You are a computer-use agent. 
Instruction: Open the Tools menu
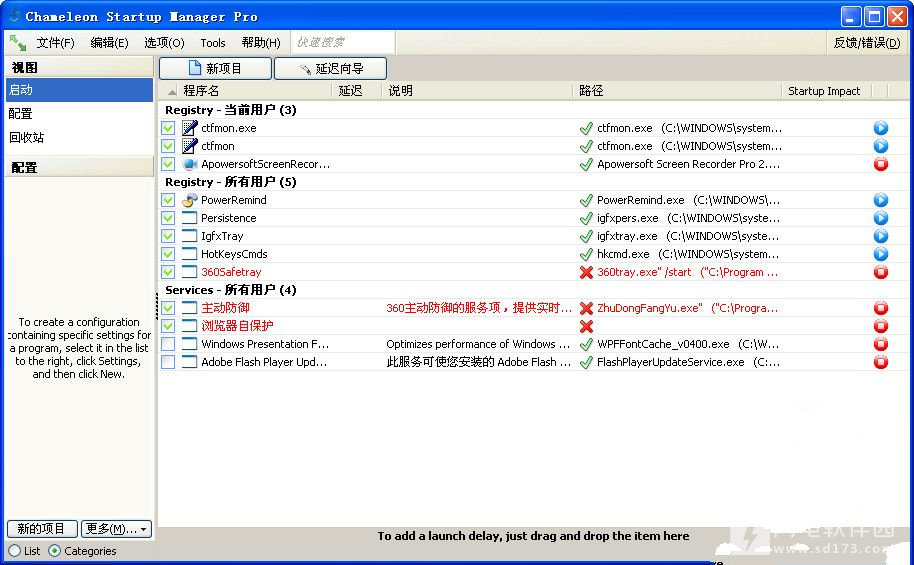click(213, 43)
